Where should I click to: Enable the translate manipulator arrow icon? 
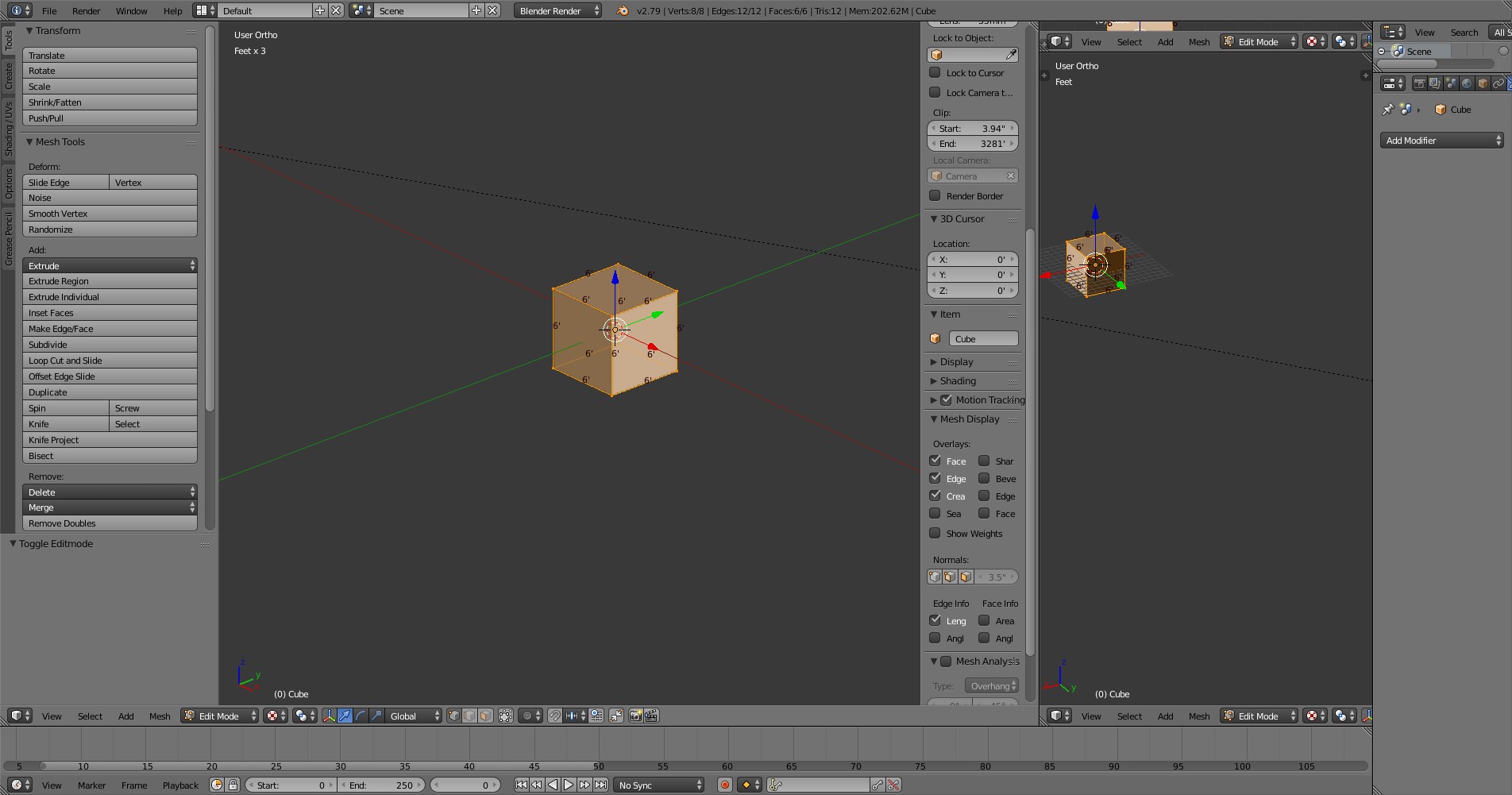tap(345, 716)
